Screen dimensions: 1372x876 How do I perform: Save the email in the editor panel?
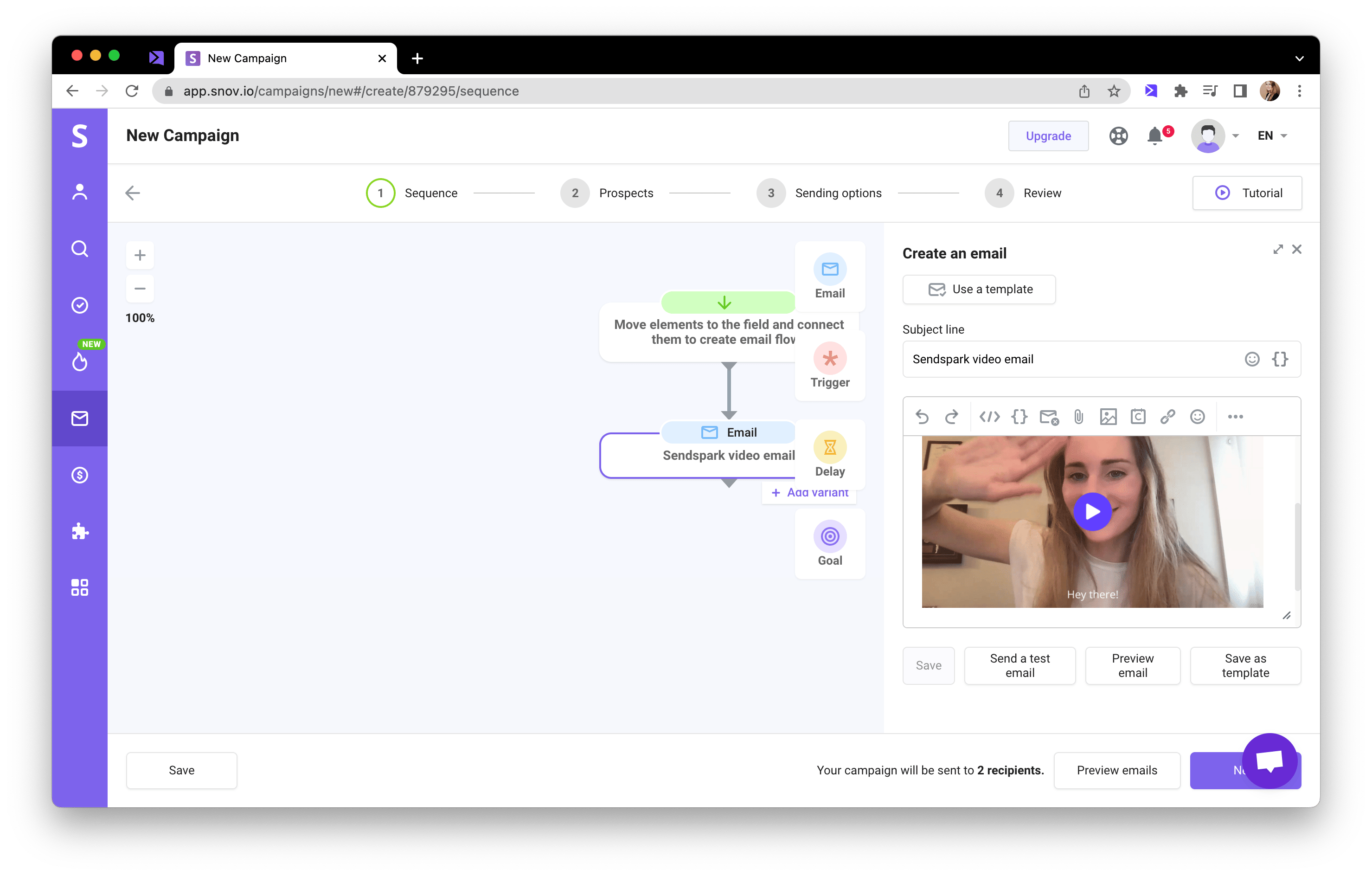coord(929,665)
